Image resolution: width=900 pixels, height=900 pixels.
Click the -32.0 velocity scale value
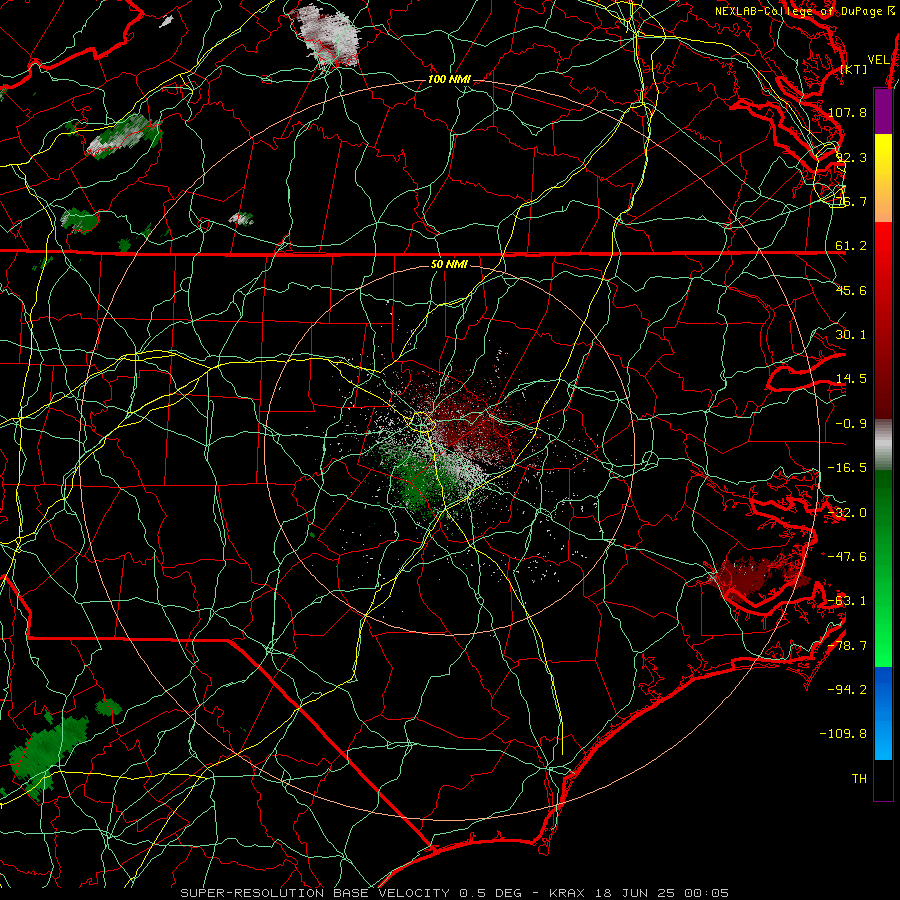click(847, 513)
